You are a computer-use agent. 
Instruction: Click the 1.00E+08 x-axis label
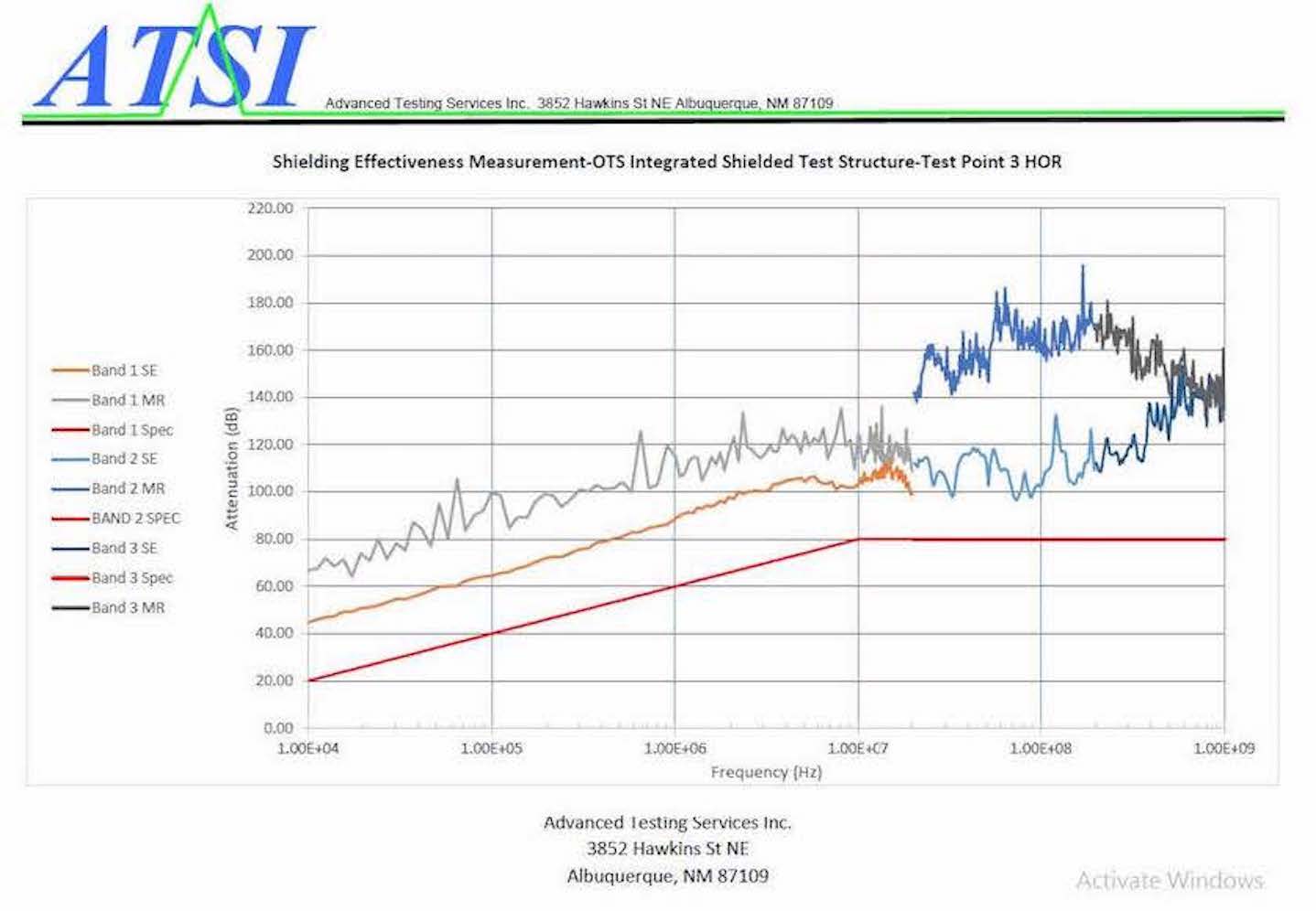pyautogui.click(x=1041, y=748)
